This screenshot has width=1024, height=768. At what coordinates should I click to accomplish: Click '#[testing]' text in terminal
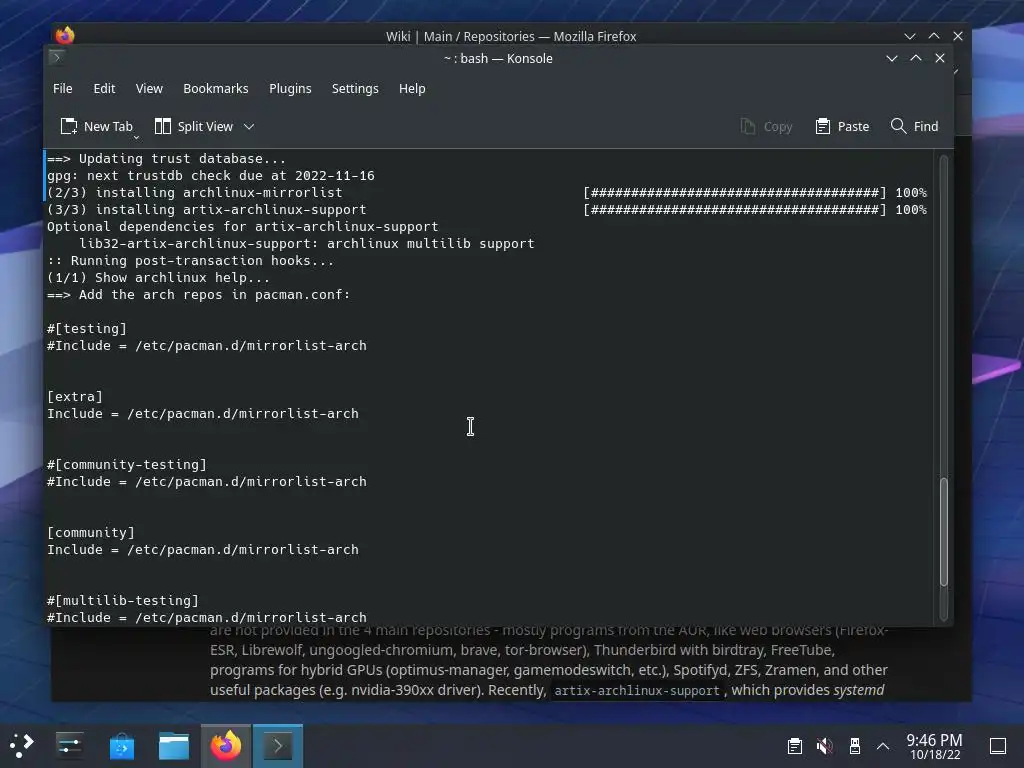pos(87,328)
